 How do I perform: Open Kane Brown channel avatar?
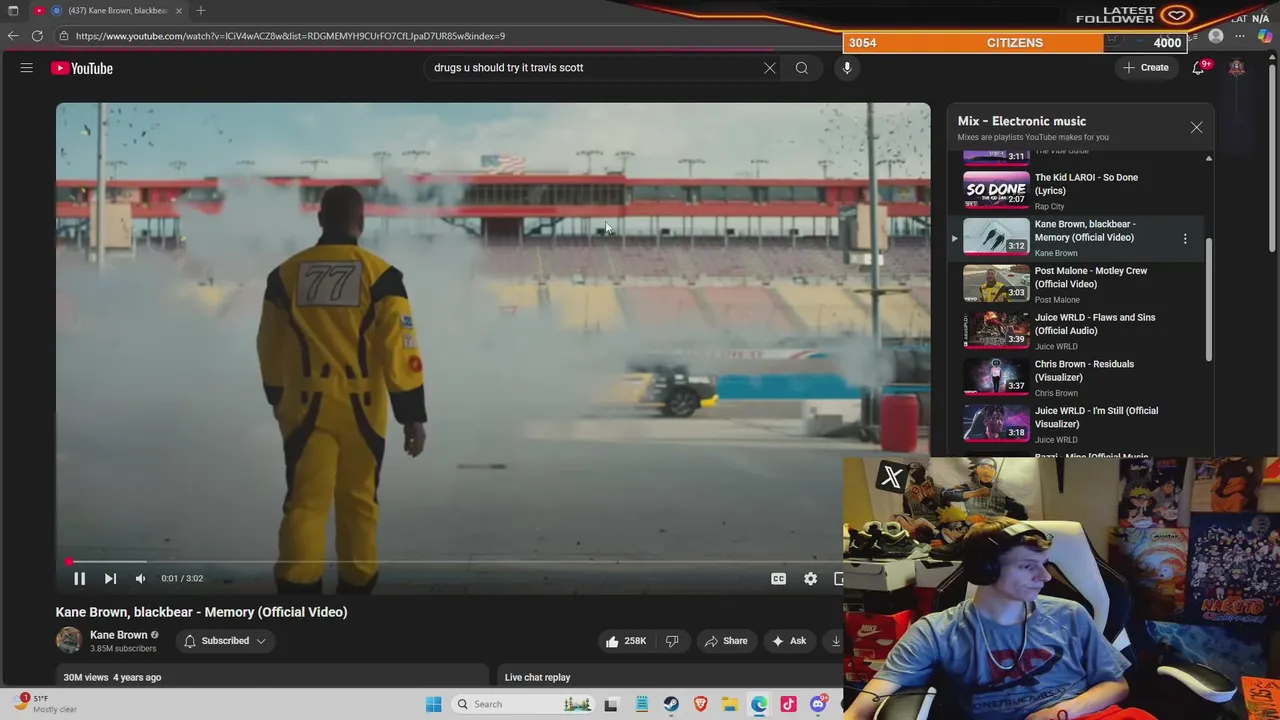68,640
